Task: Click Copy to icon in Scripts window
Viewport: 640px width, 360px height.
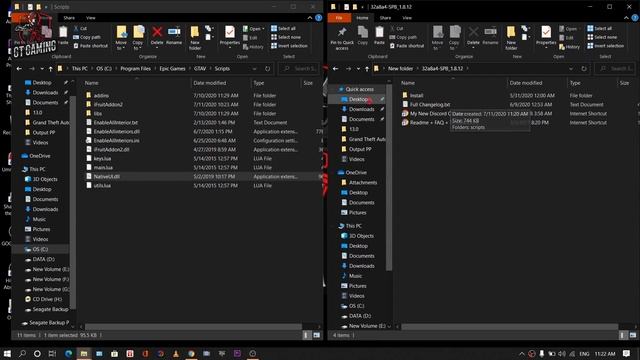Action: click(x=138, y=38)
